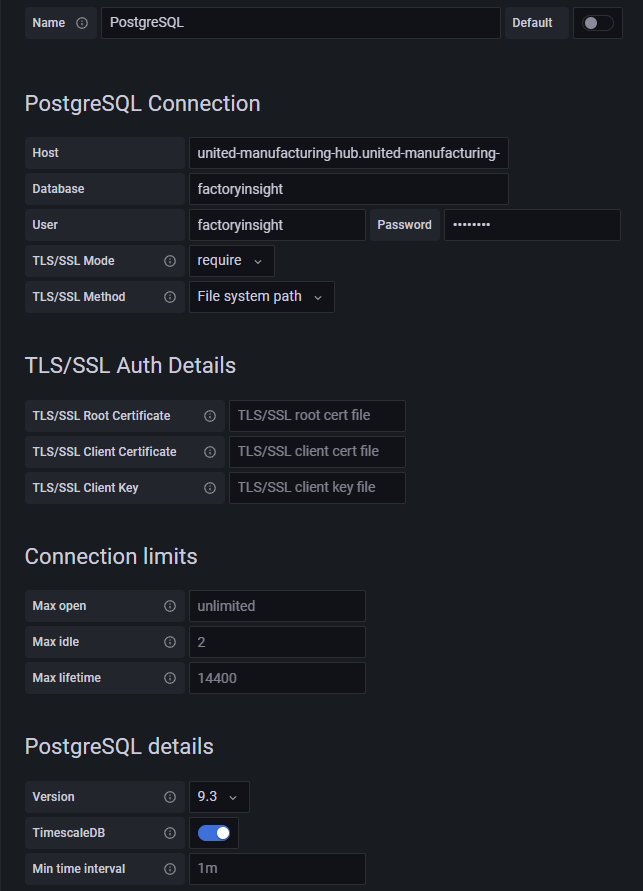Click info icon beside Max lifetime
Image resolution: width=643 pixels, height=891 pixels.
pyautogui.click(x=170, y=678)
